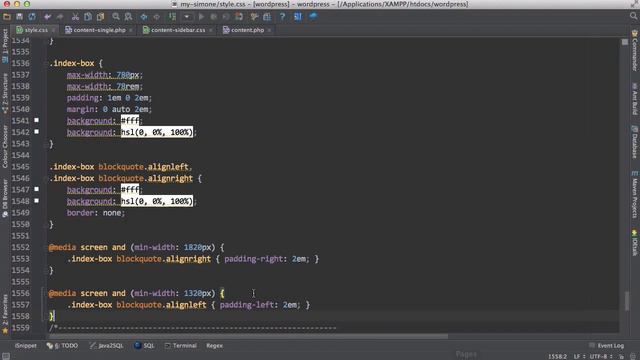This screenshot has width=640, height=360.
Task: Switch to the content-sidebar.css tab
Action: coord(178,30)
